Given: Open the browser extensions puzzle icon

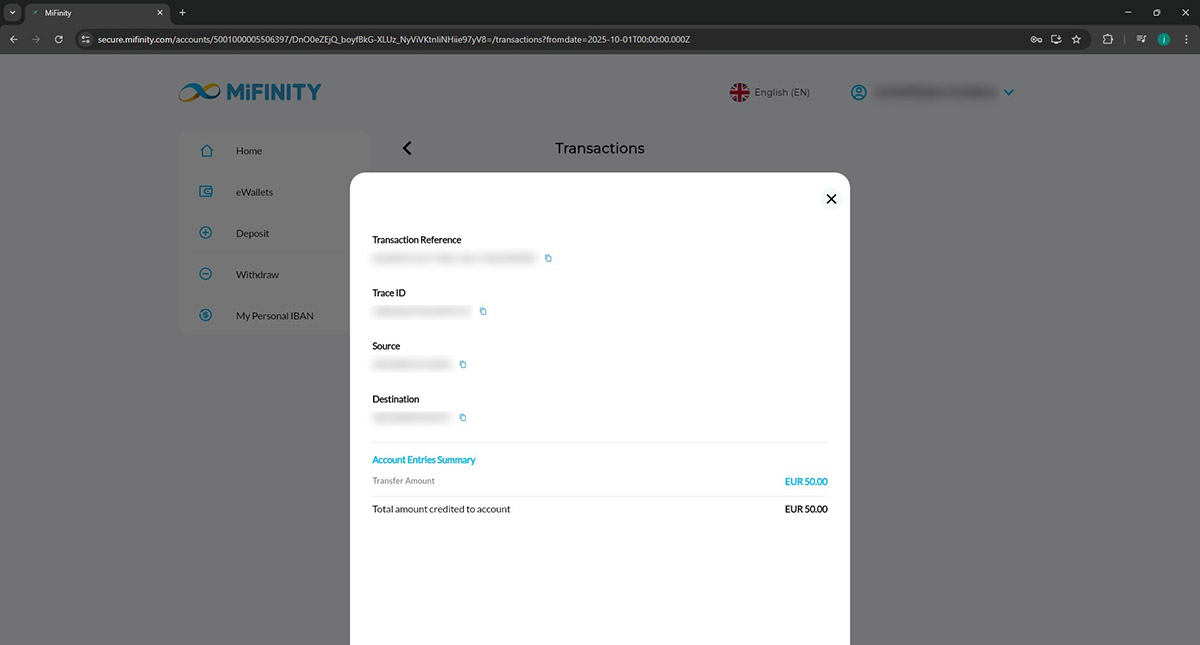Looking at the screenshot, I should point(1108,39).
